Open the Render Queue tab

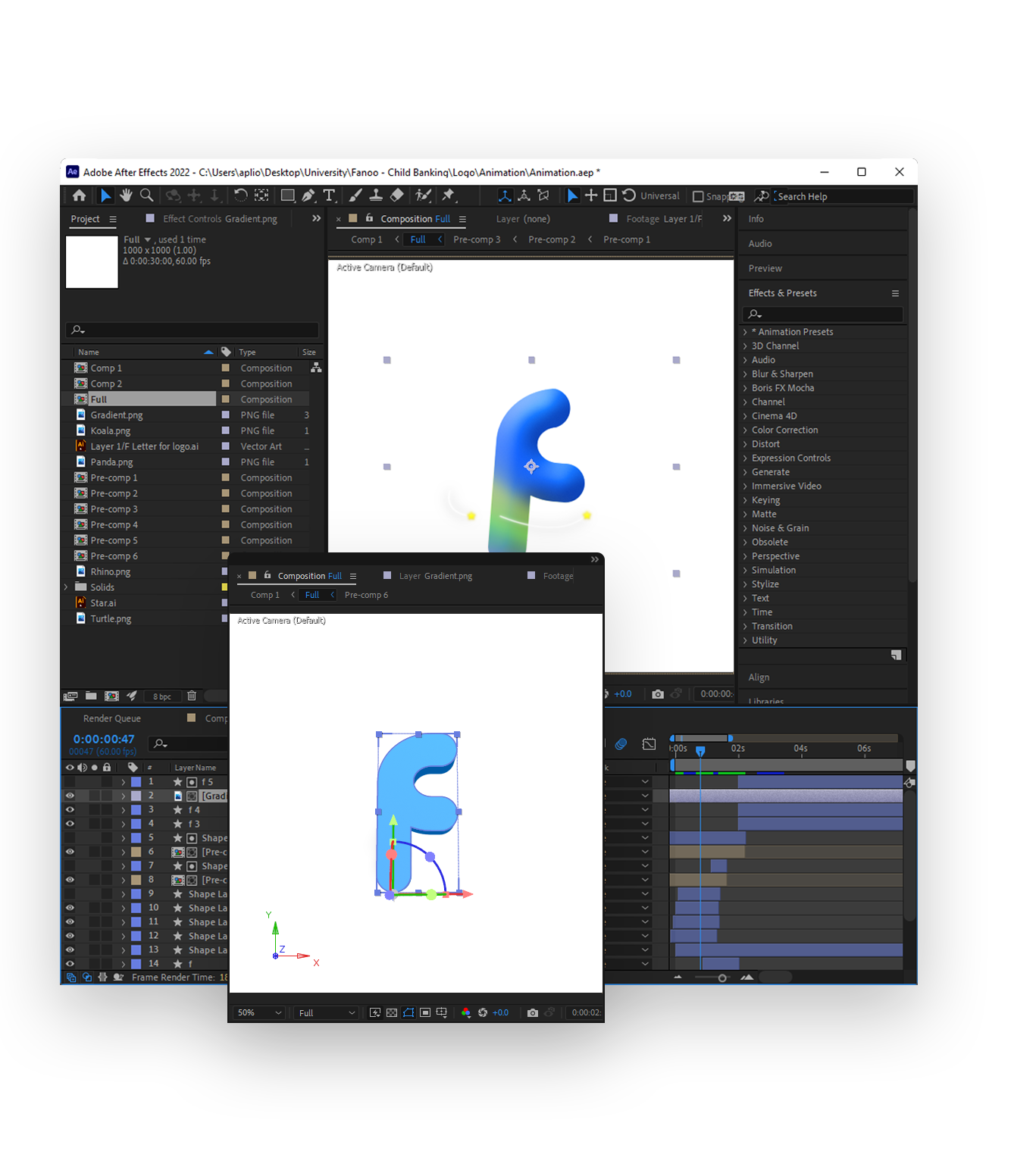pos(112,718)
